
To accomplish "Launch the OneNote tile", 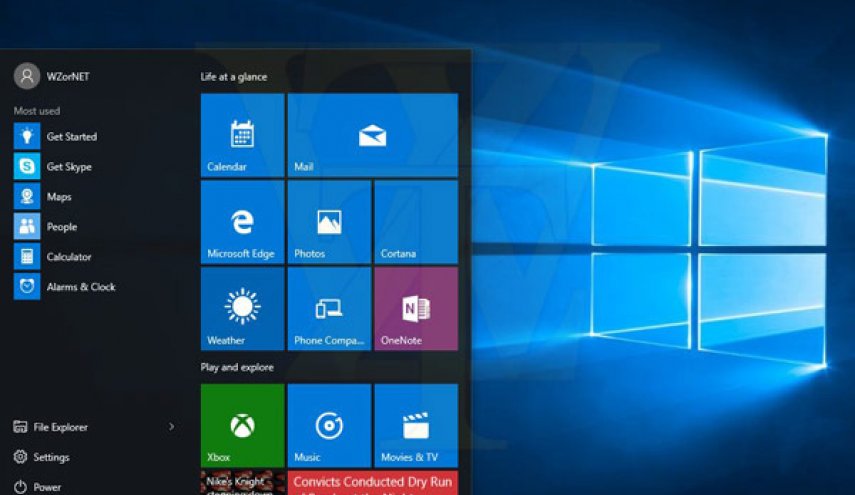I will point(416,309).
